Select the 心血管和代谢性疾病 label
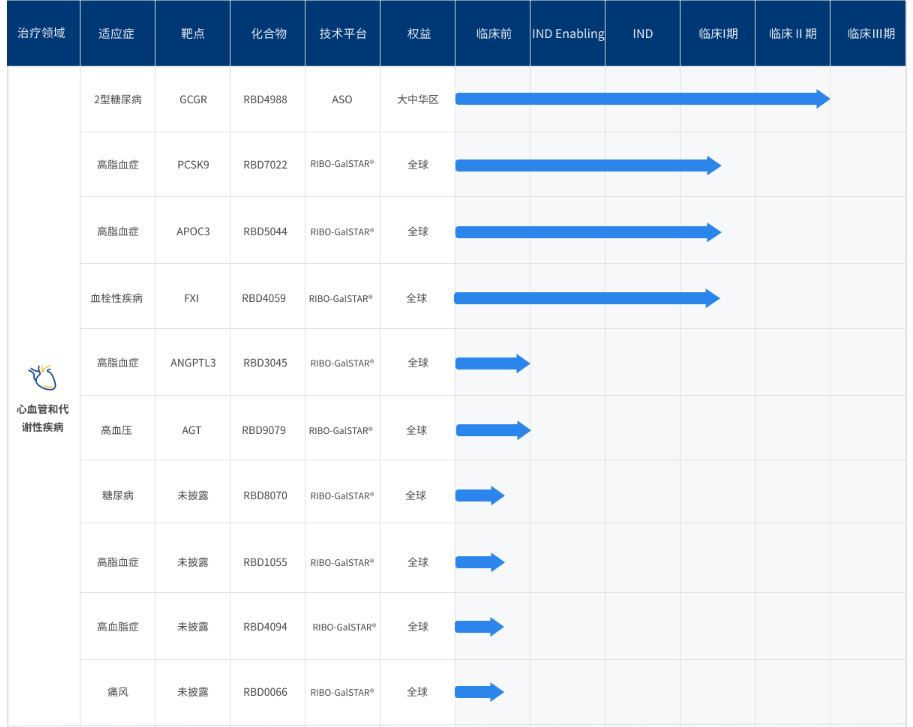Viewport: 913px width, 727px height. click(43, 418)
